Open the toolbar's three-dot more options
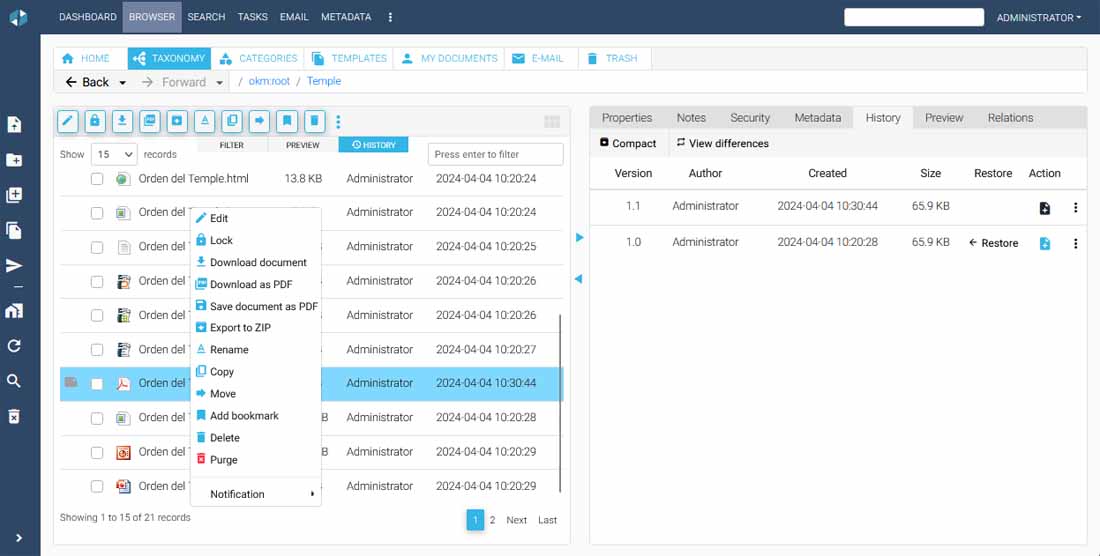The width and height of the screenshot is (1100, 556). (x=338, y=122)
